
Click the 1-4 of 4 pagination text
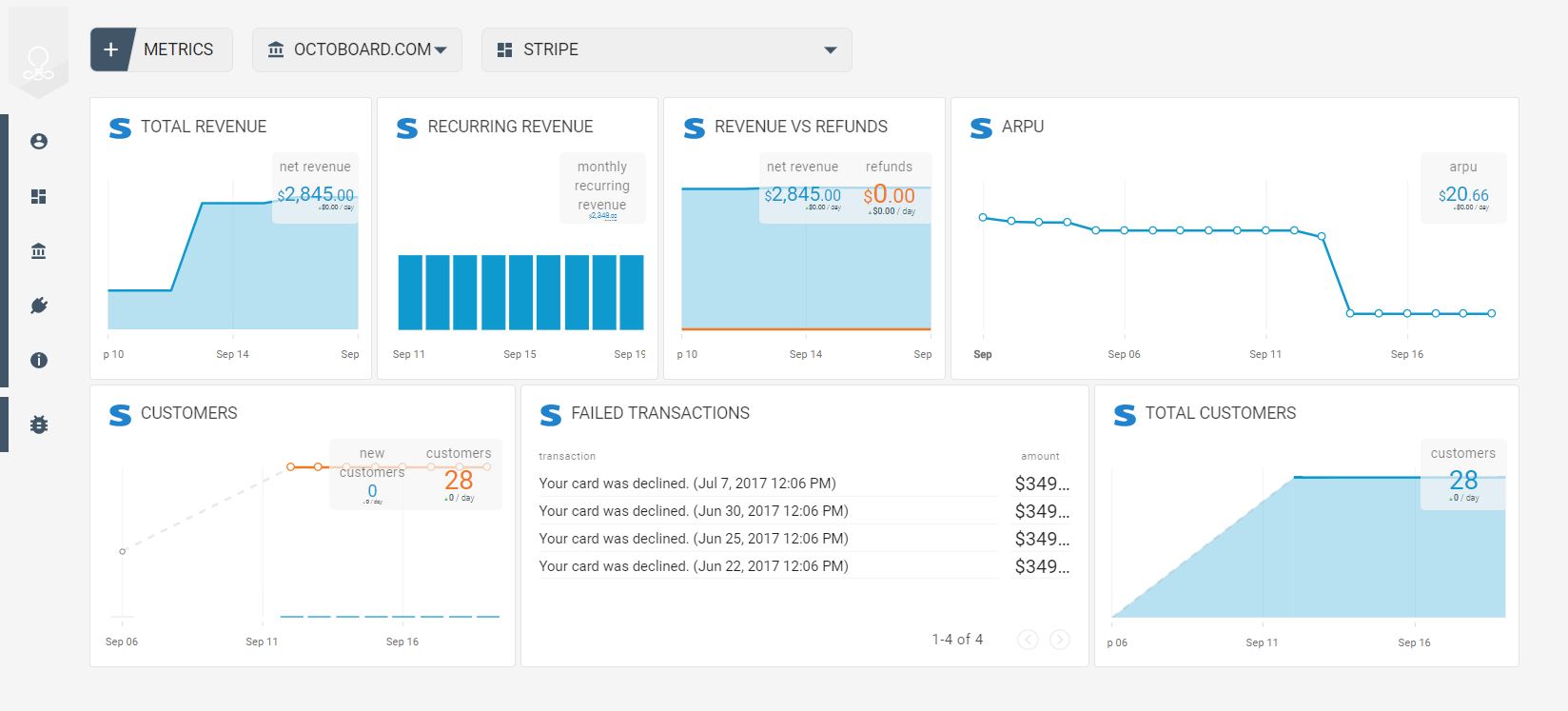[957, 640]
